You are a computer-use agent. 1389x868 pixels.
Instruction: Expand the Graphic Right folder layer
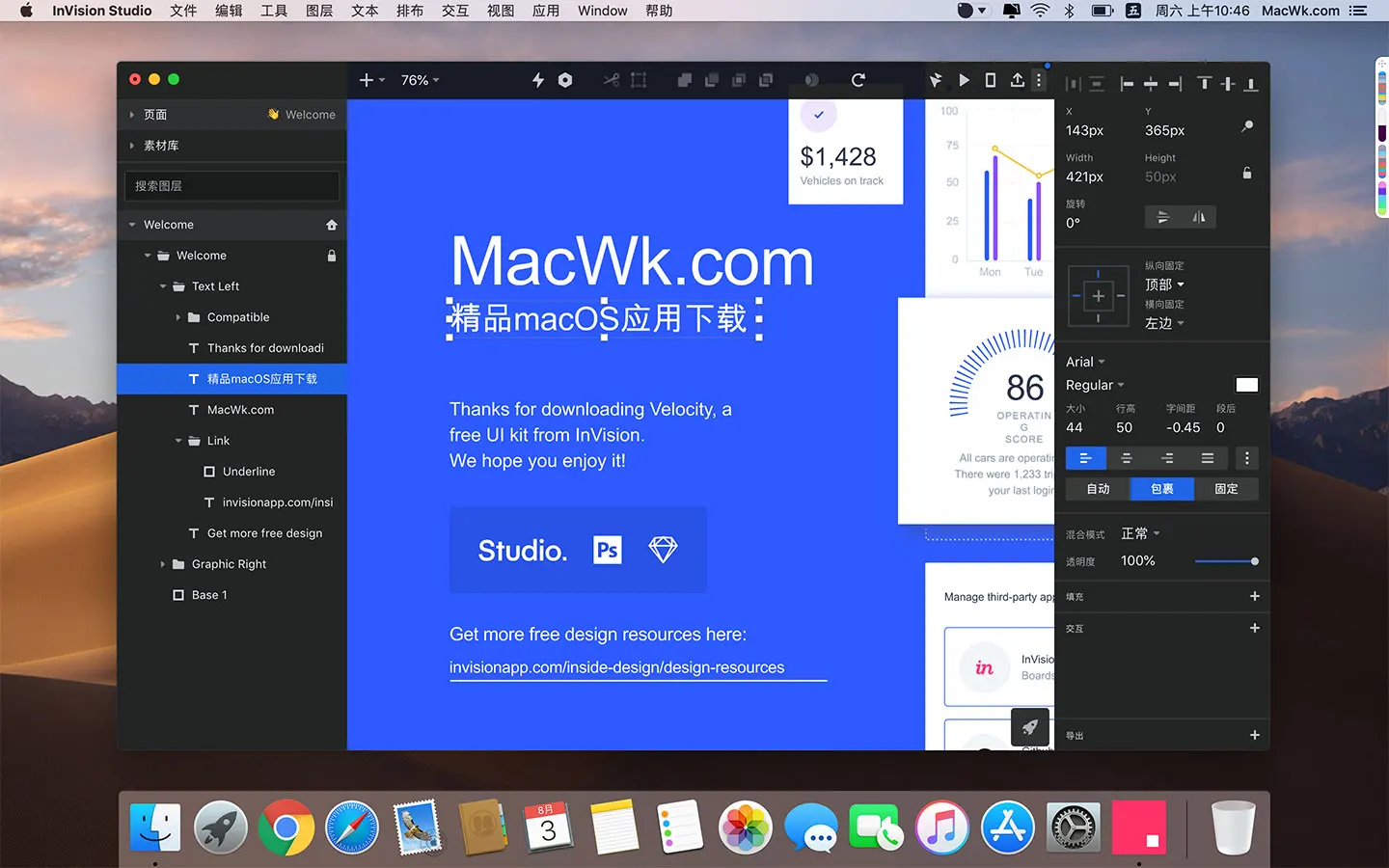point(163,564)
